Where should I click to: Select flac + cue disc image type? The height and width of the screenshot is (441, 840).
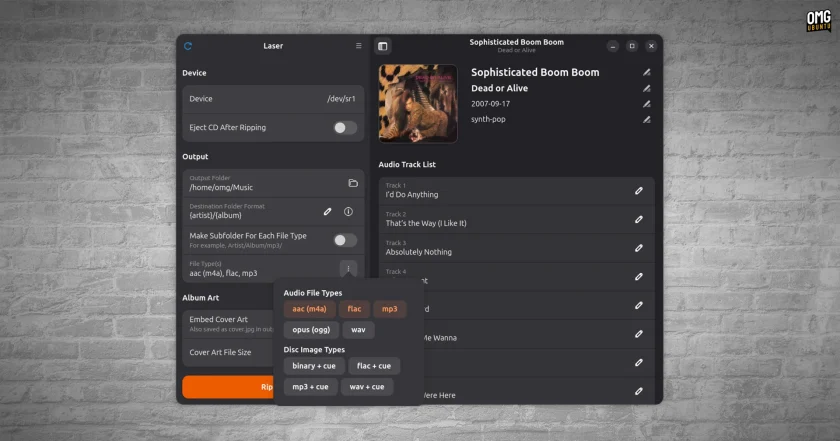(x=374, y=366)
